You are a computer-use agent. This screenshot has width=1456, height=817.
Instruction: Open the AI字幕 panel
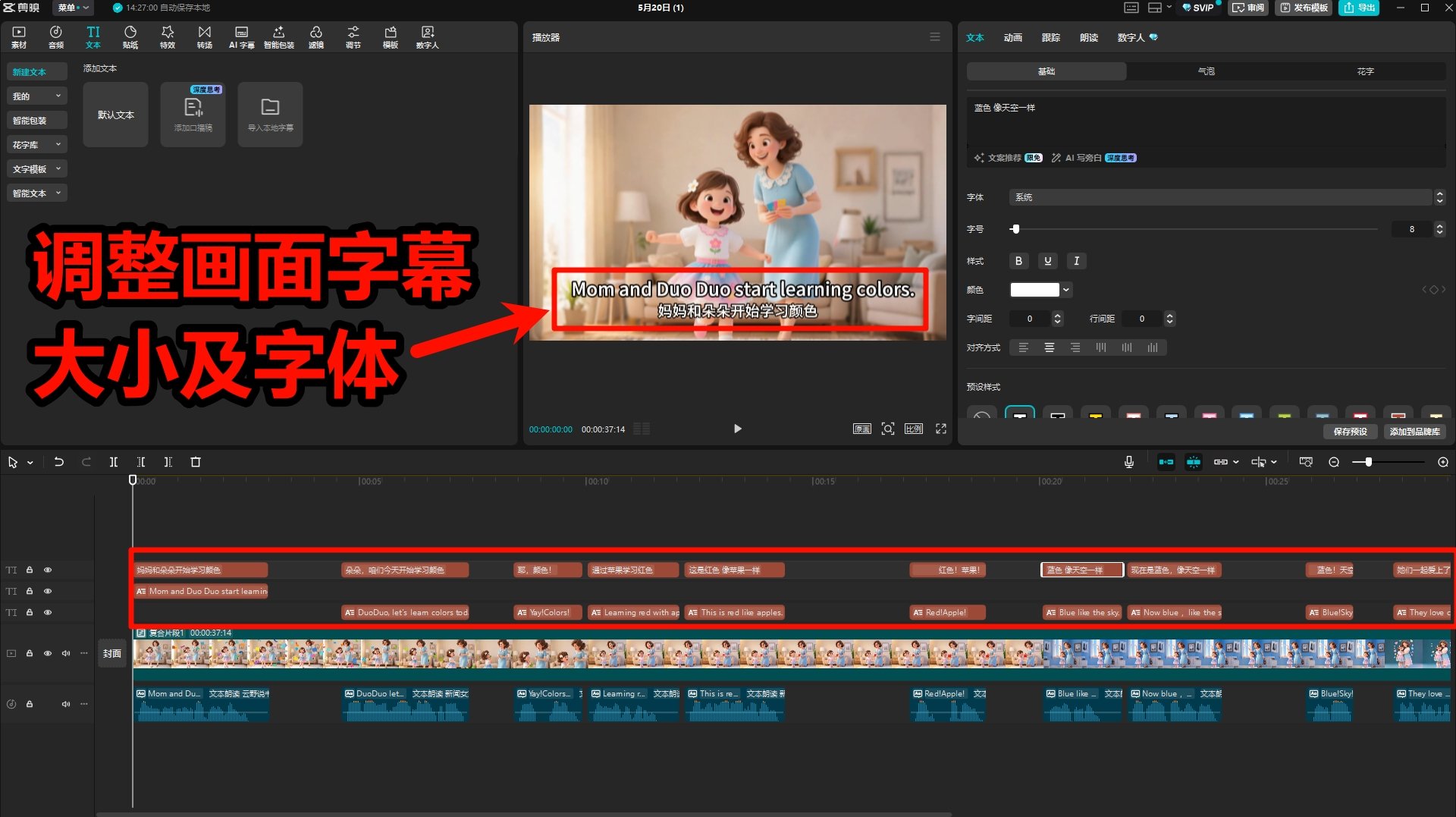tap(241, 36)
